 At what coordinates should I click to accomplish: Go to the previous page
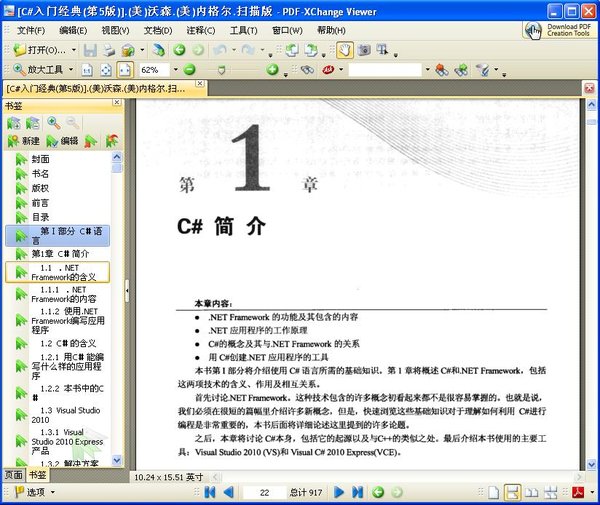[228, 492]
